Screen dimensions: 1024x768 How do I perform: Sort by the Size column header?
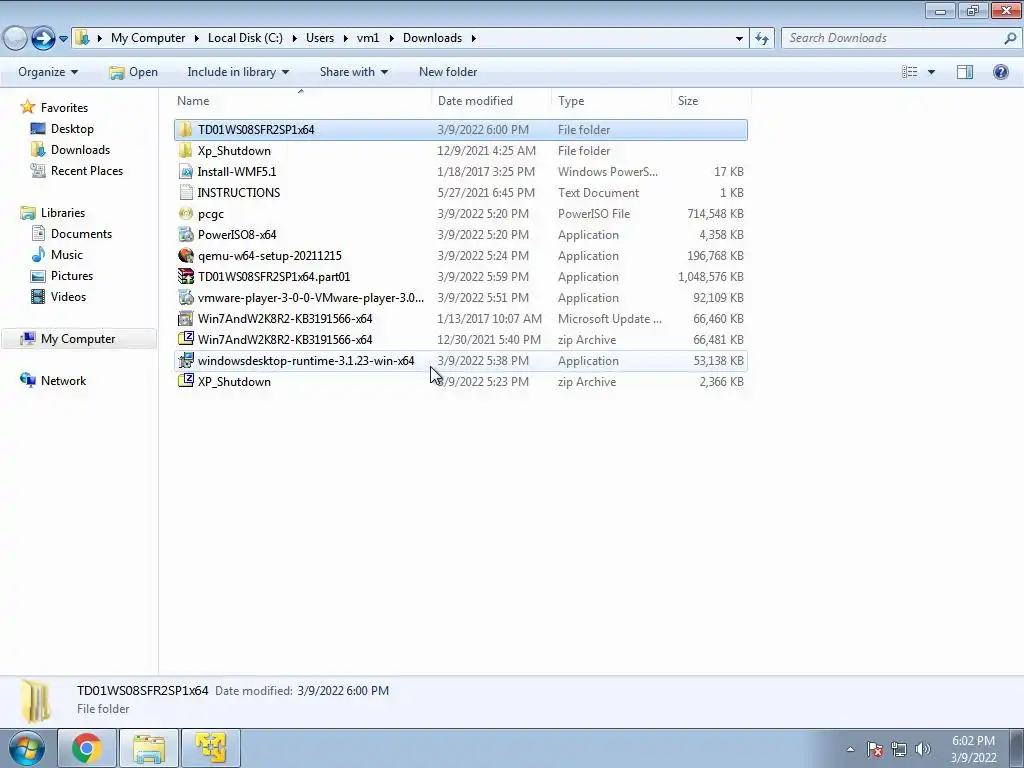coord(711,101)
